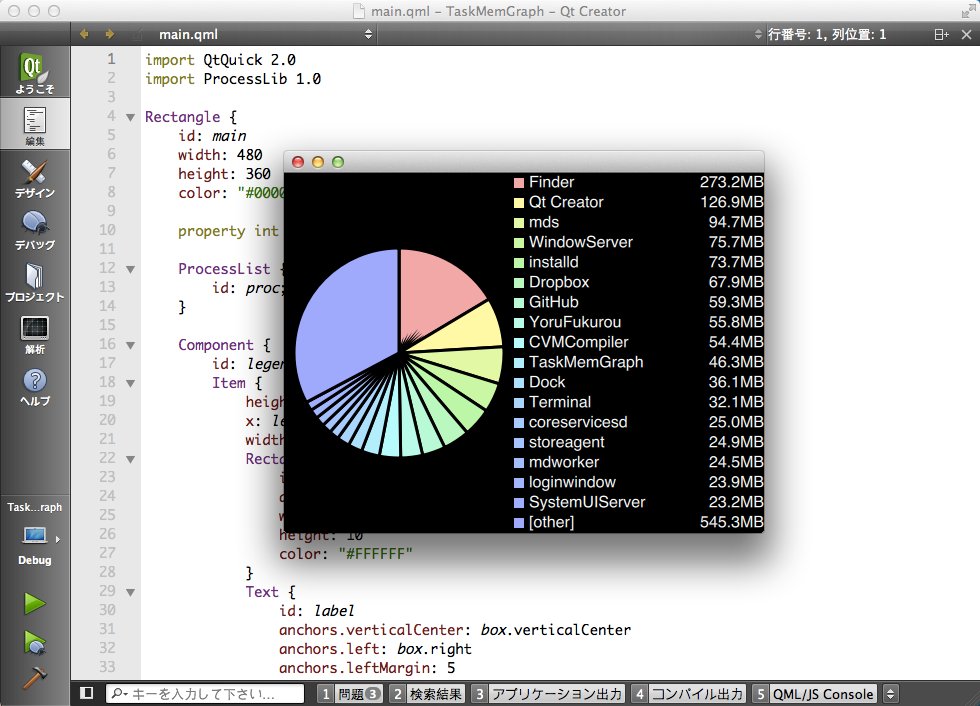Collapse the Text block at line 29
Viewport: 980px width, 706px height.
tap(130, 592)
